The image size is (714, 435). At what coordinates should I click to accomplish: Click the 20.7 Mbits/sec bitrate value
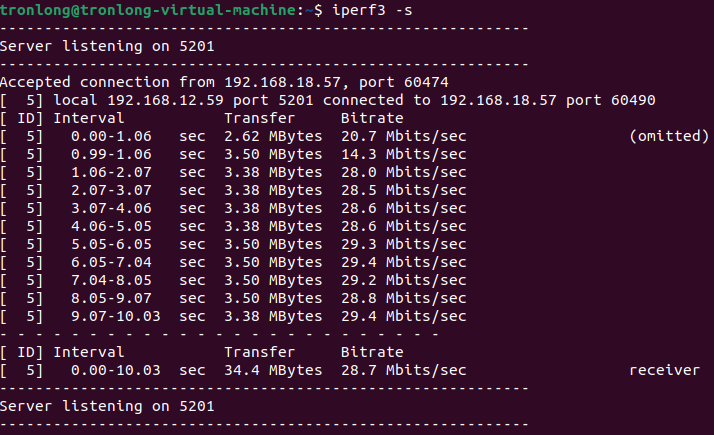(x=403, y=136)
